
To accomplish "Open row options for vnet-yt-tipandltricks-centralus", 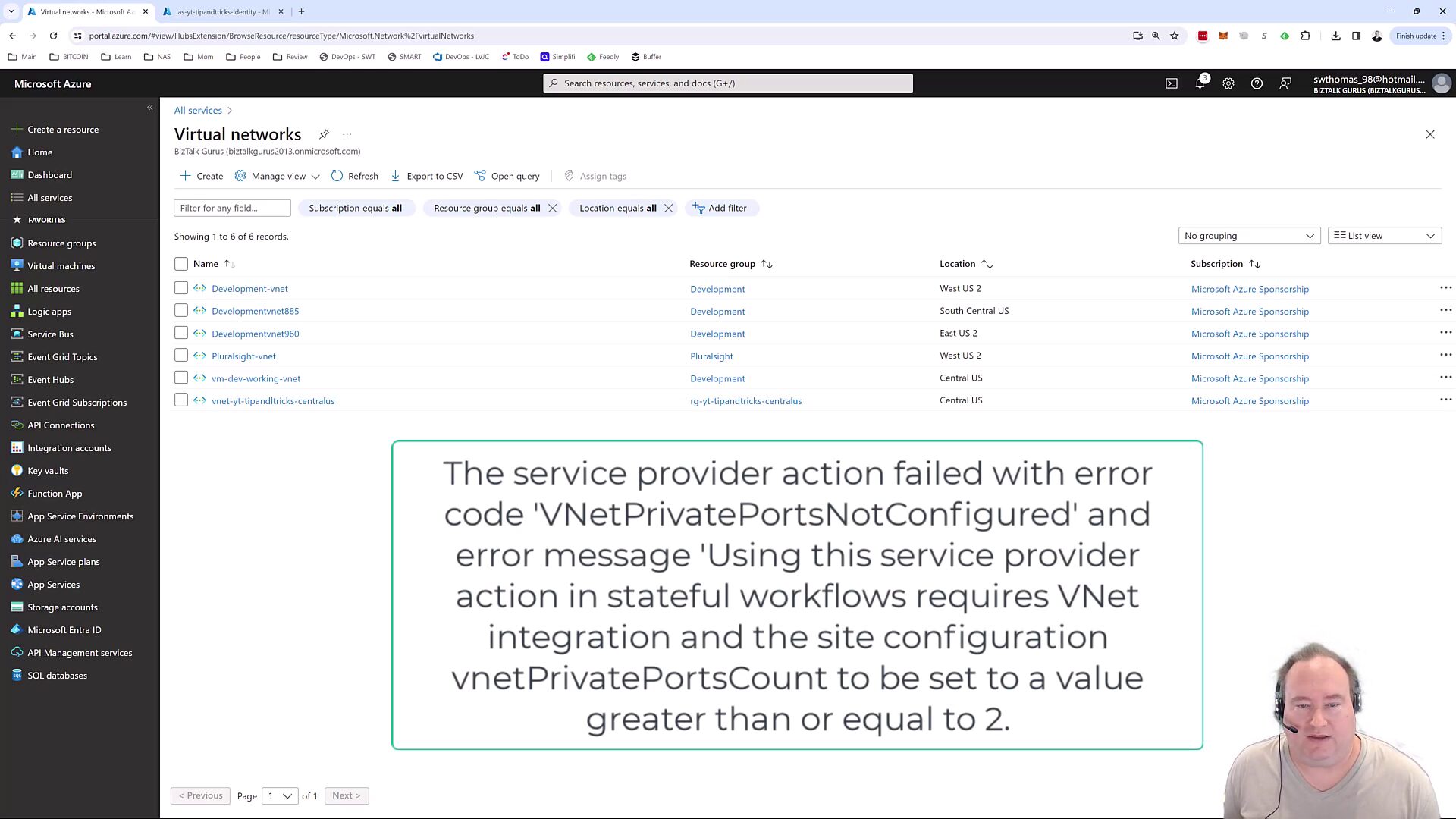I will click(x=1445, y=400).
